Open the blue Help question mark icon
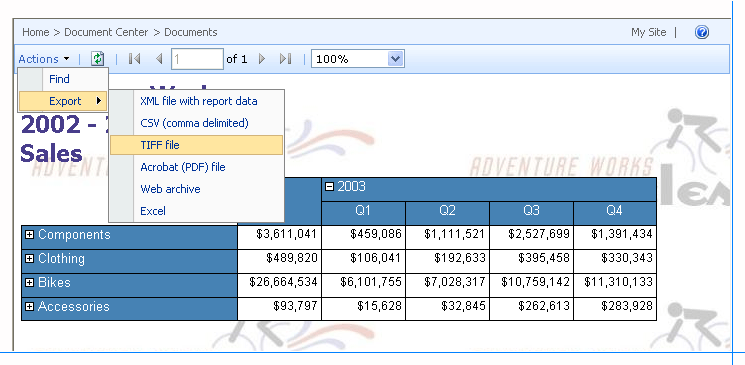Image resolution: width=745 pixels, height=365 pixels. 702,32
